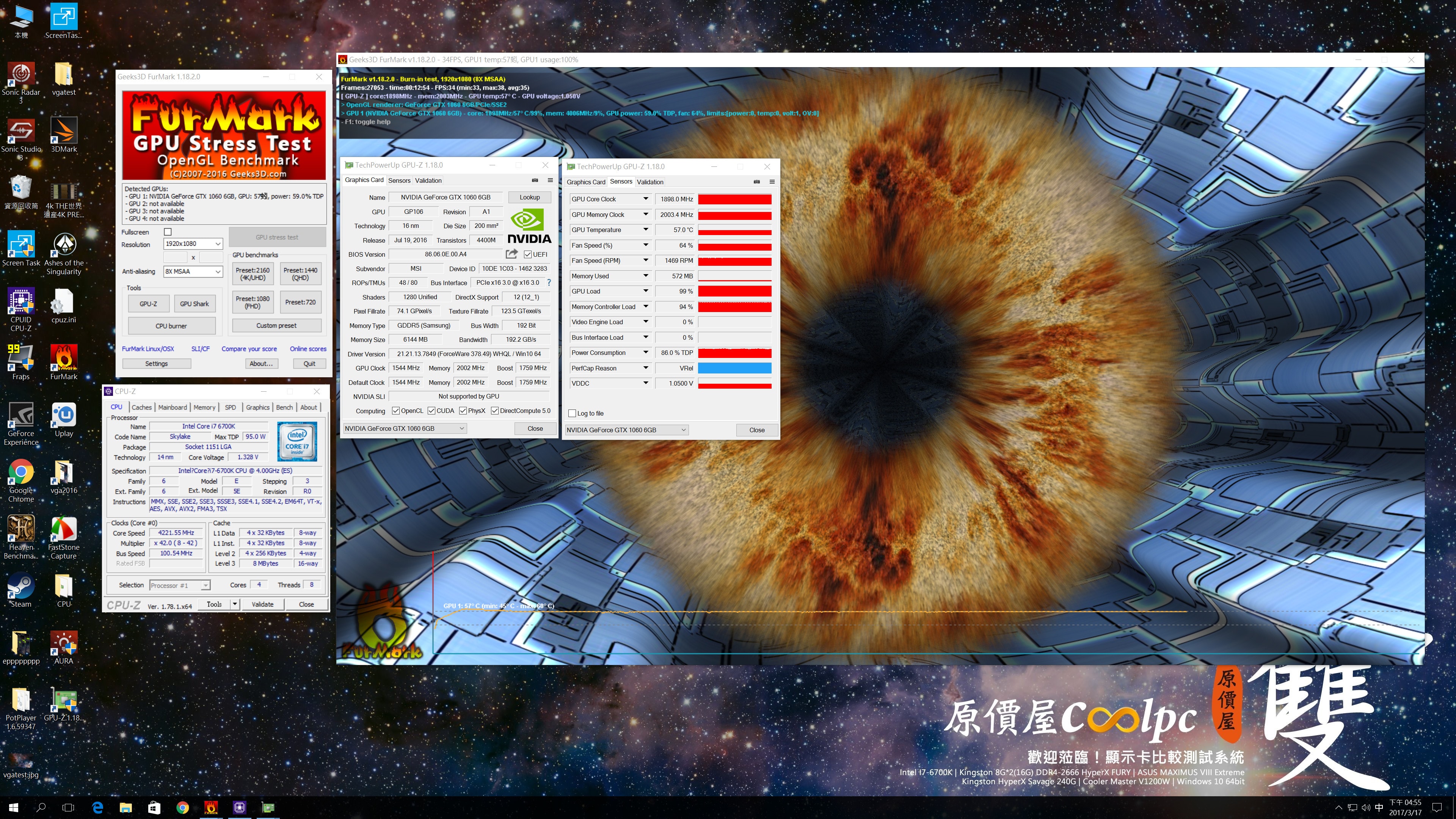Click Preset:2160 (4K/UHD) benchmark button

point(253,273)
